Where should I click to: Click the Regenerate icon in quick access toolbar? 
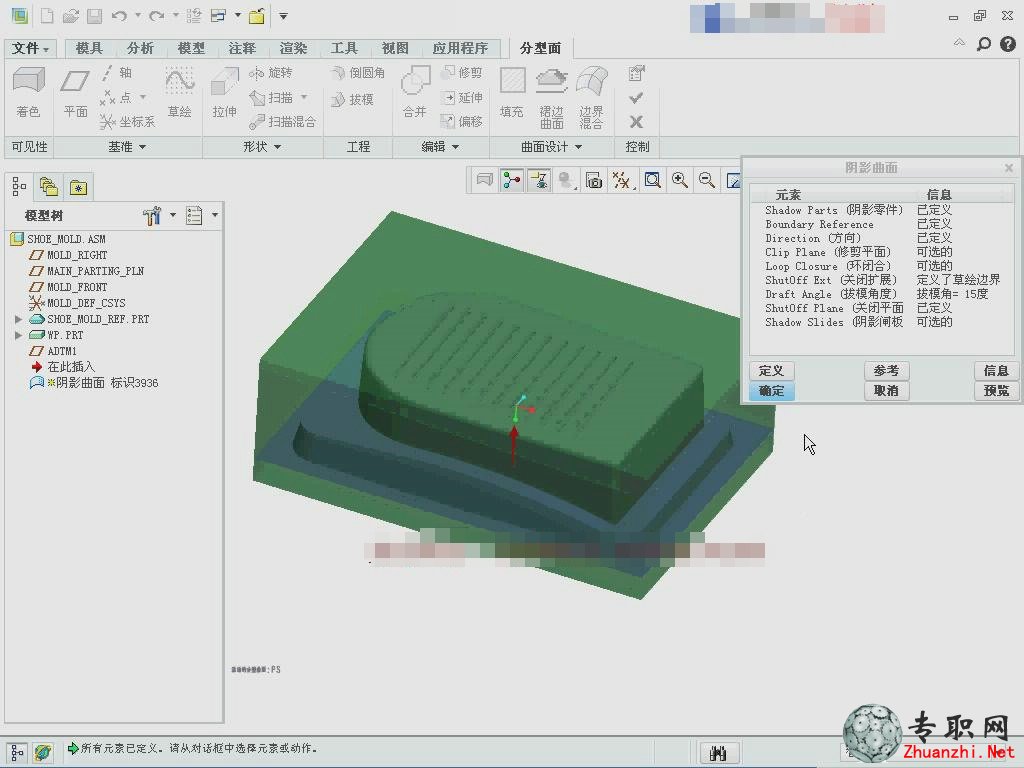[194, 16]
